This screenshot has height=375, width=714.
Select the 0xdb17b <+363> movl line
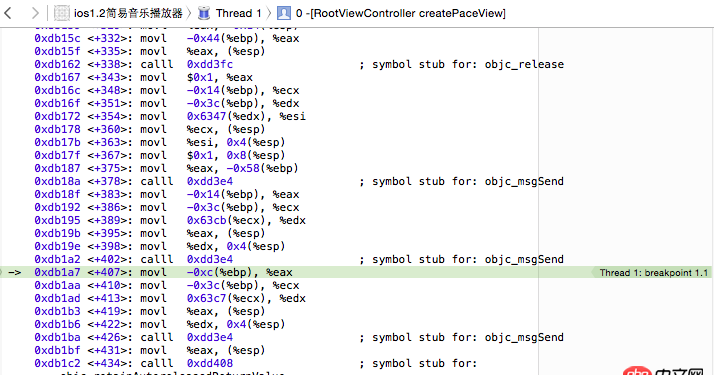coord(160,142)
